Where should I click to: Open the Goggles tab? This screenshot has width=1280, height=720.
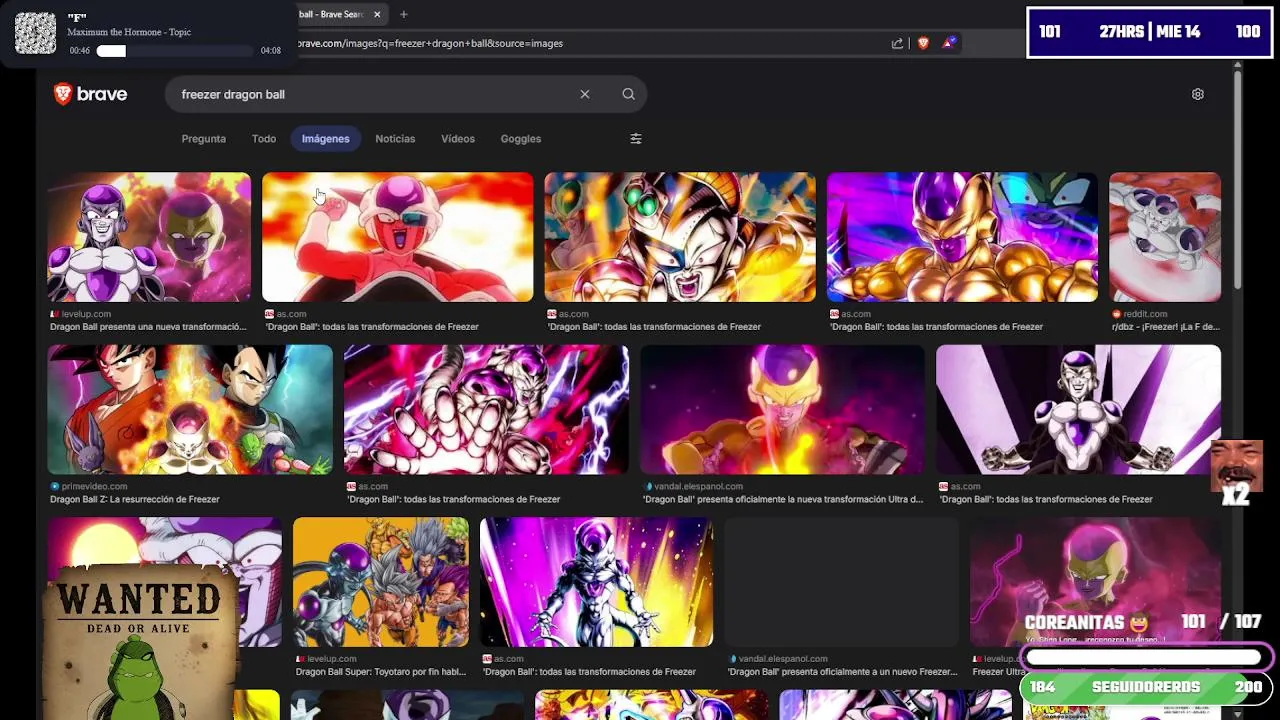(521, 139)
